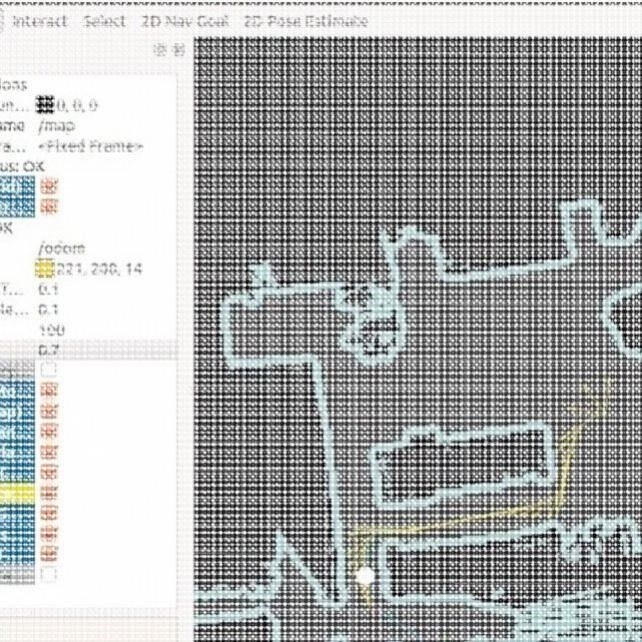This screenshot has height=642, width=642.
Task: Toggle the checked checkbox directly under 'us: OK'
Action: pos(49,187)
